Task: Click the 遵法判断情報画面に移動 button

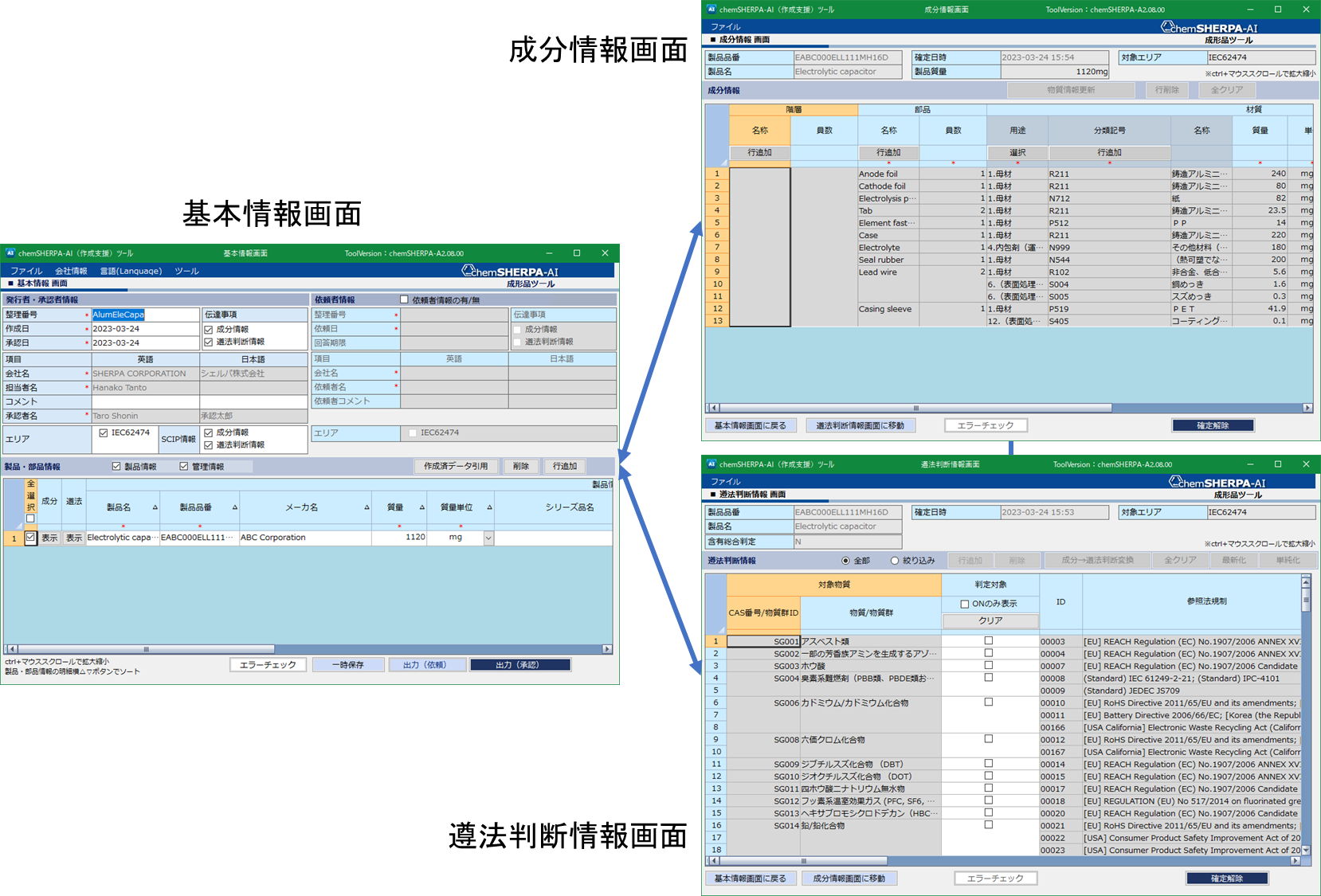Action: click(860, 425)
